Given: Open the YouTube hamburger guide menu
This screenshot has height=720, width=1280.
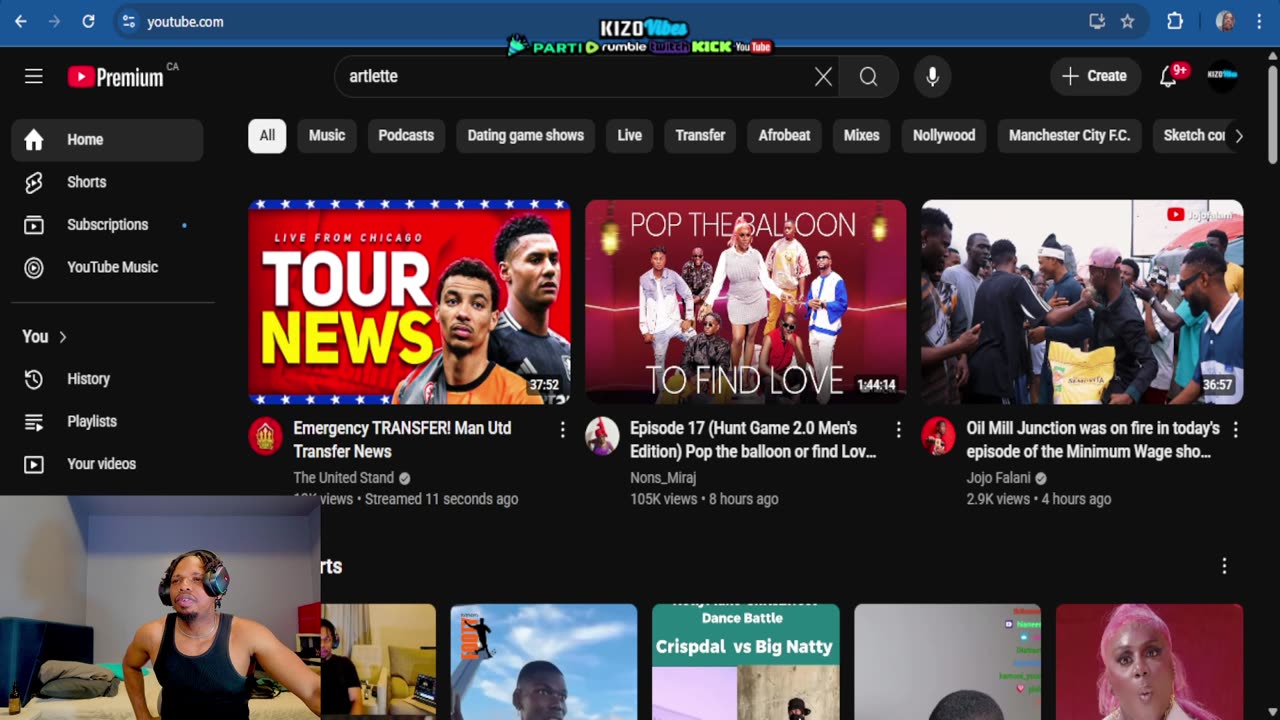Looking at the screenshot, I should (34, 76).
